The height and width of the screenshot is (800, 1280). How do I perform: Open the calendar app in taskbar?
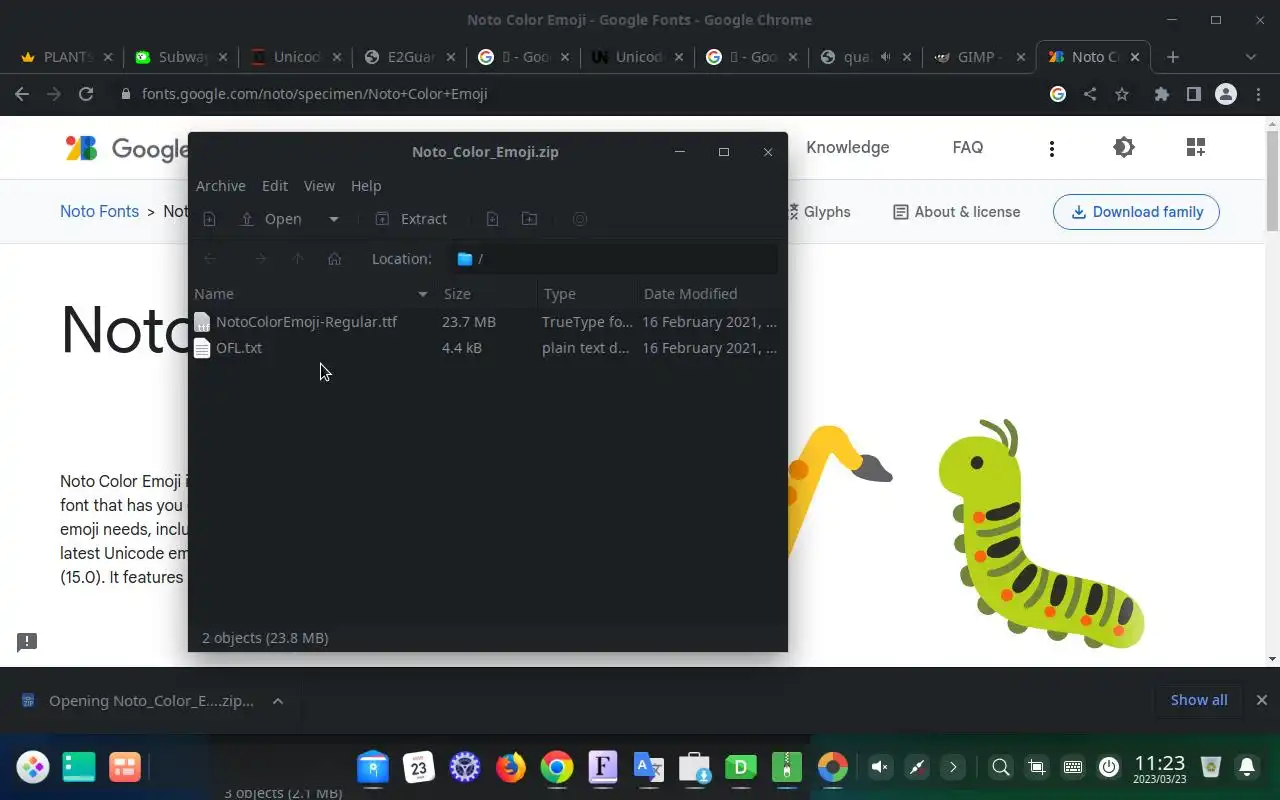419,767
